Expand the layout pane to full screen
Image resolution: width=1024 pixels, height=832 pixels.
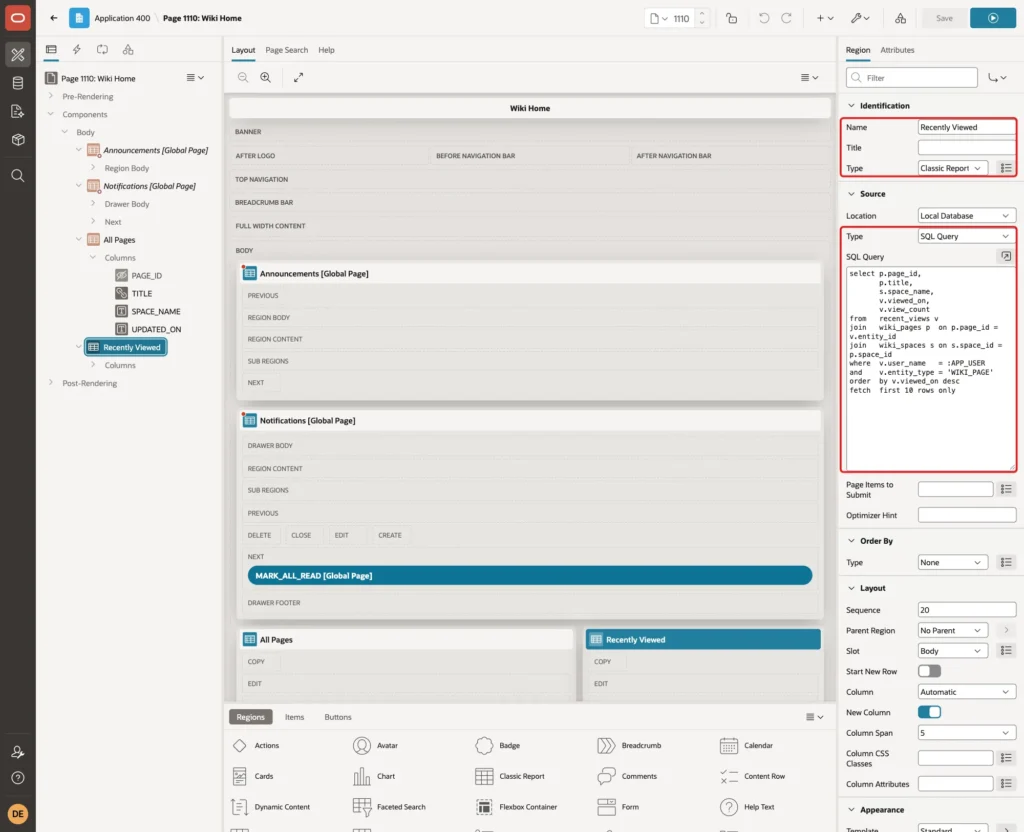(x=298, y=77)
